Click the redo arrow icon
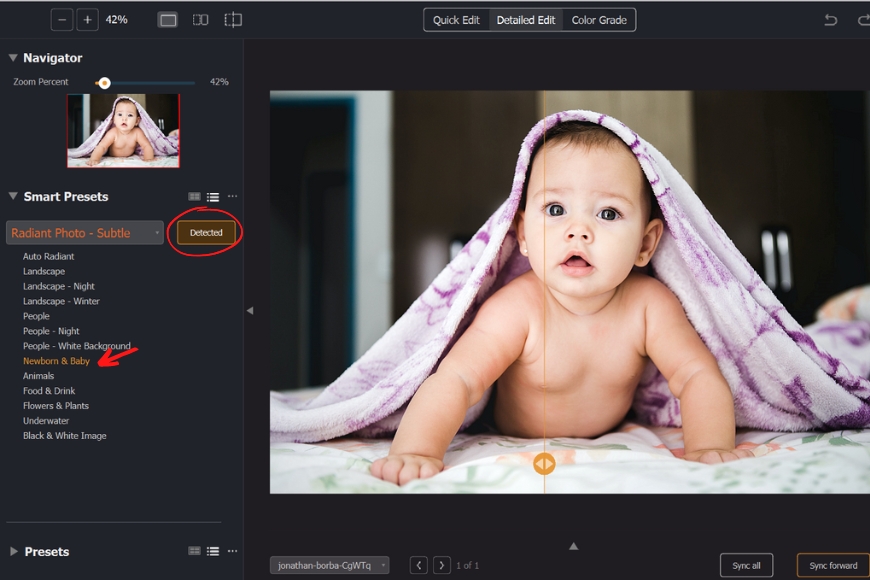Screen dimensions: 870x580 (863, 20)
